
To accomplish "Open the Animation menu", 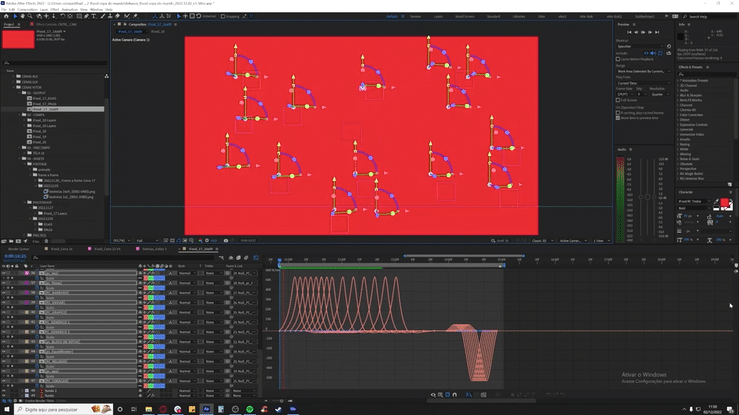I will [x=70, y=9].
